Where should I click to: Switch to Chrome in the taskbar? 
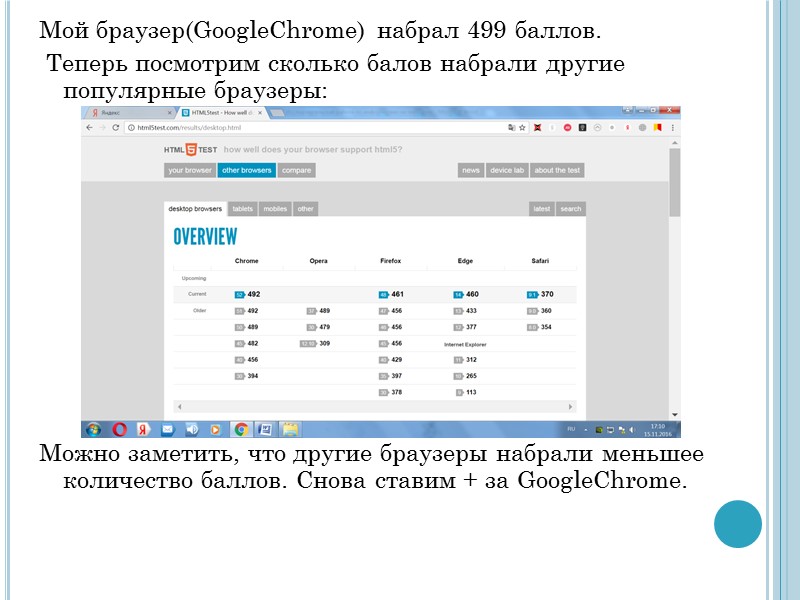coord(241,430)
